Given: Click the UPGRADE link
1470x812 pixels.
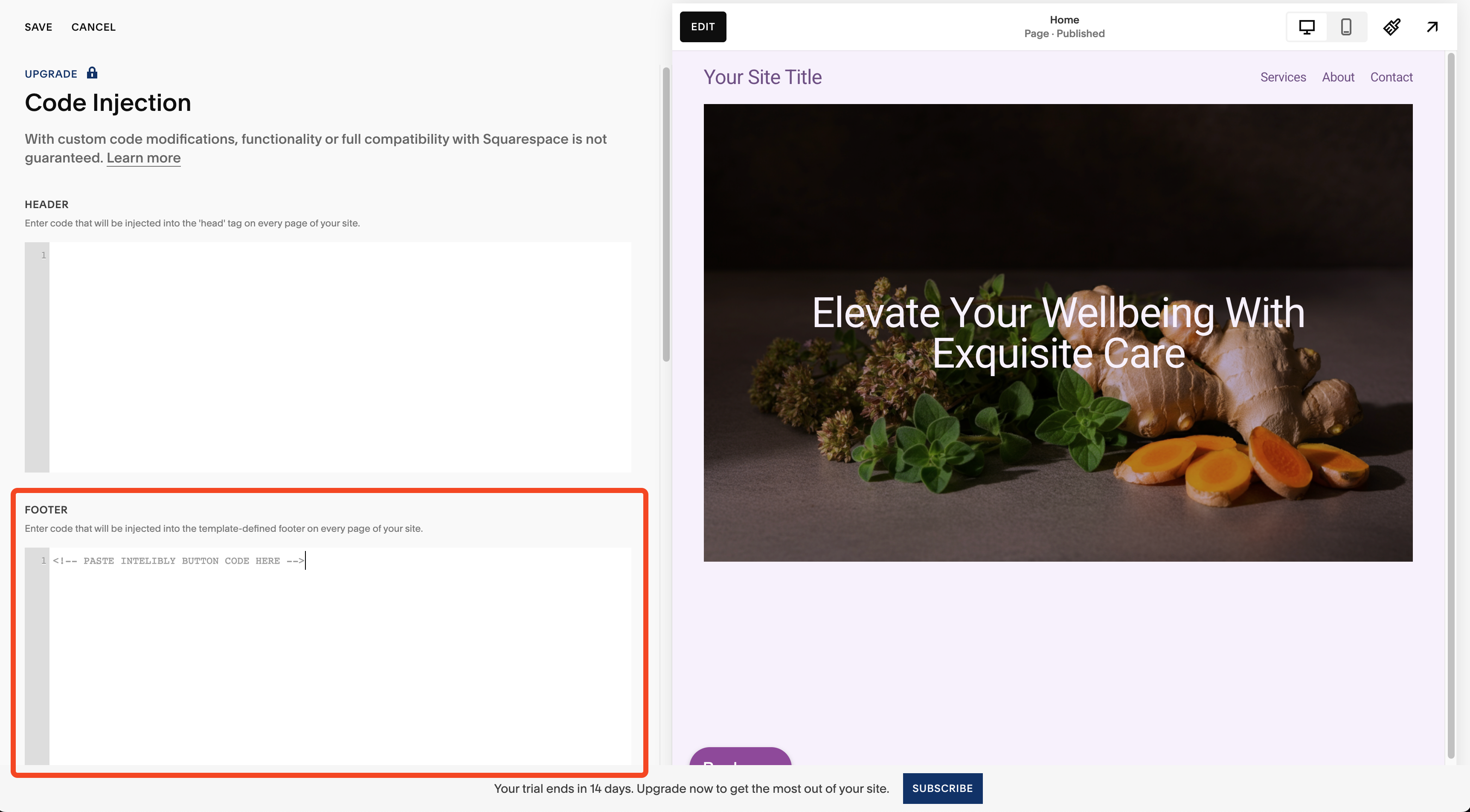Looking at the screenshot, I should tap(51, 74).
